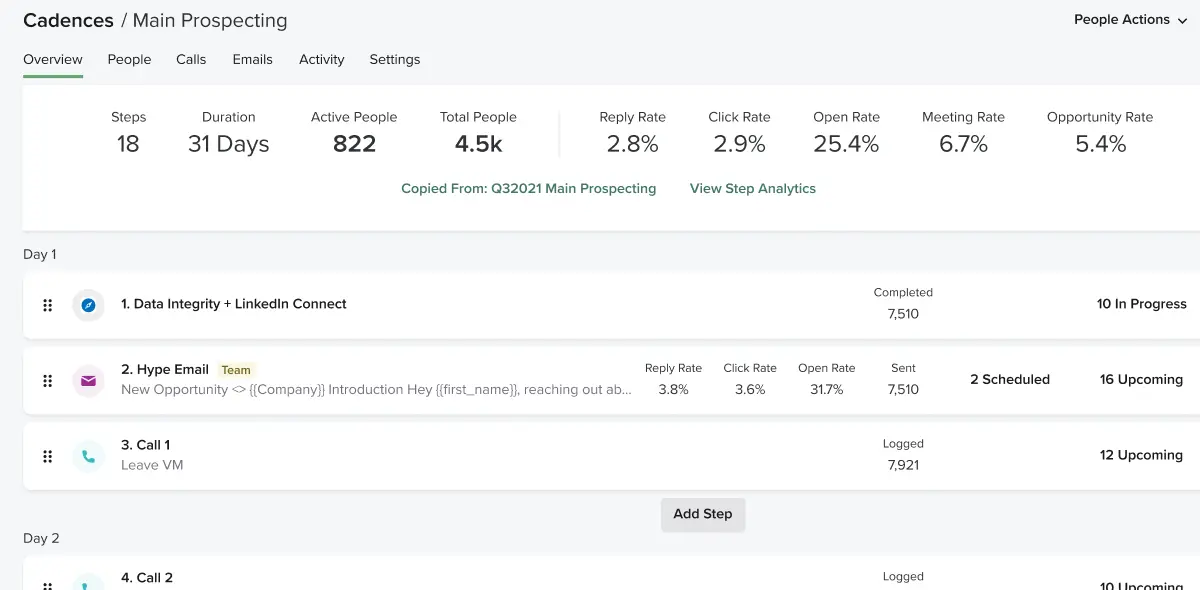The image size is (1200, 590).
Task: Click the phone icon for Call 1 step
Action: point(88,456)
